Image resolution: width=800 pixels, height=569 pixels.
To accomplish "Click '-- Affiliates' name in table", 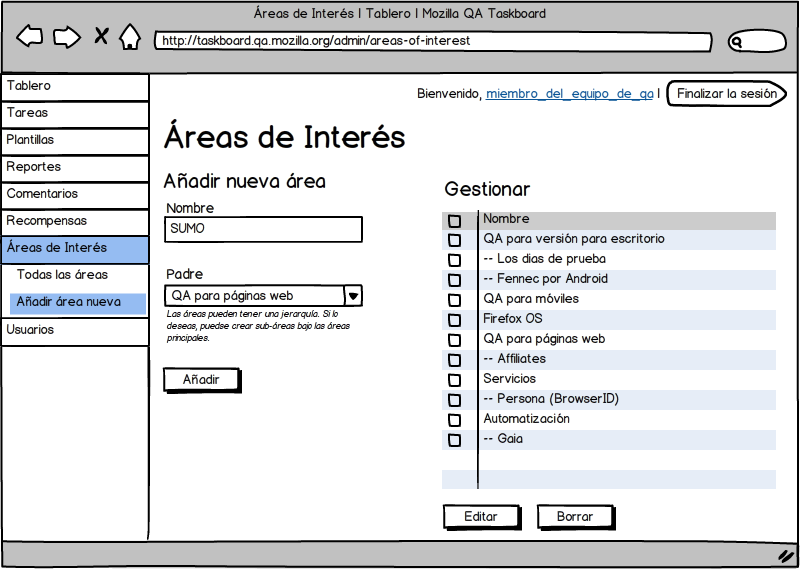I will point(514,359).
